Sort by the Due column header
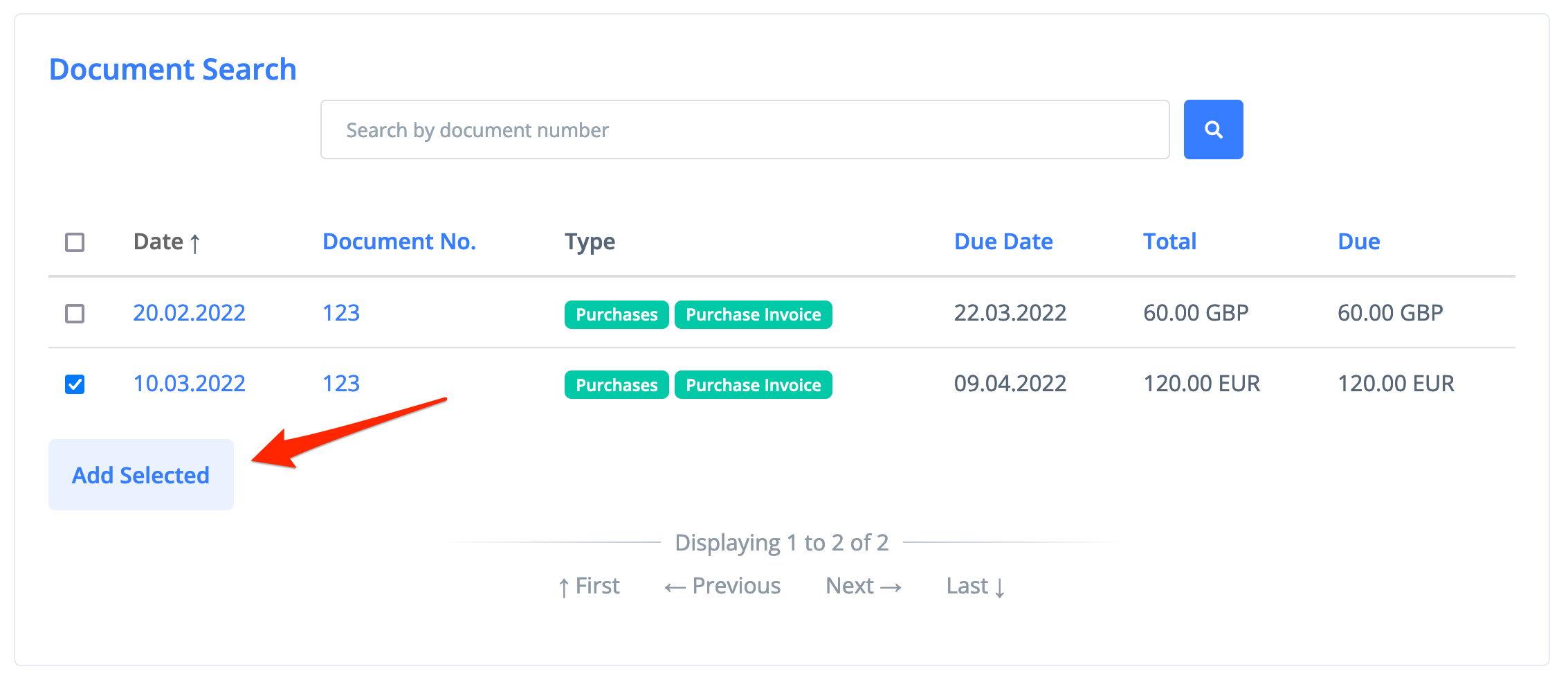 click(x=1358, y=242)
